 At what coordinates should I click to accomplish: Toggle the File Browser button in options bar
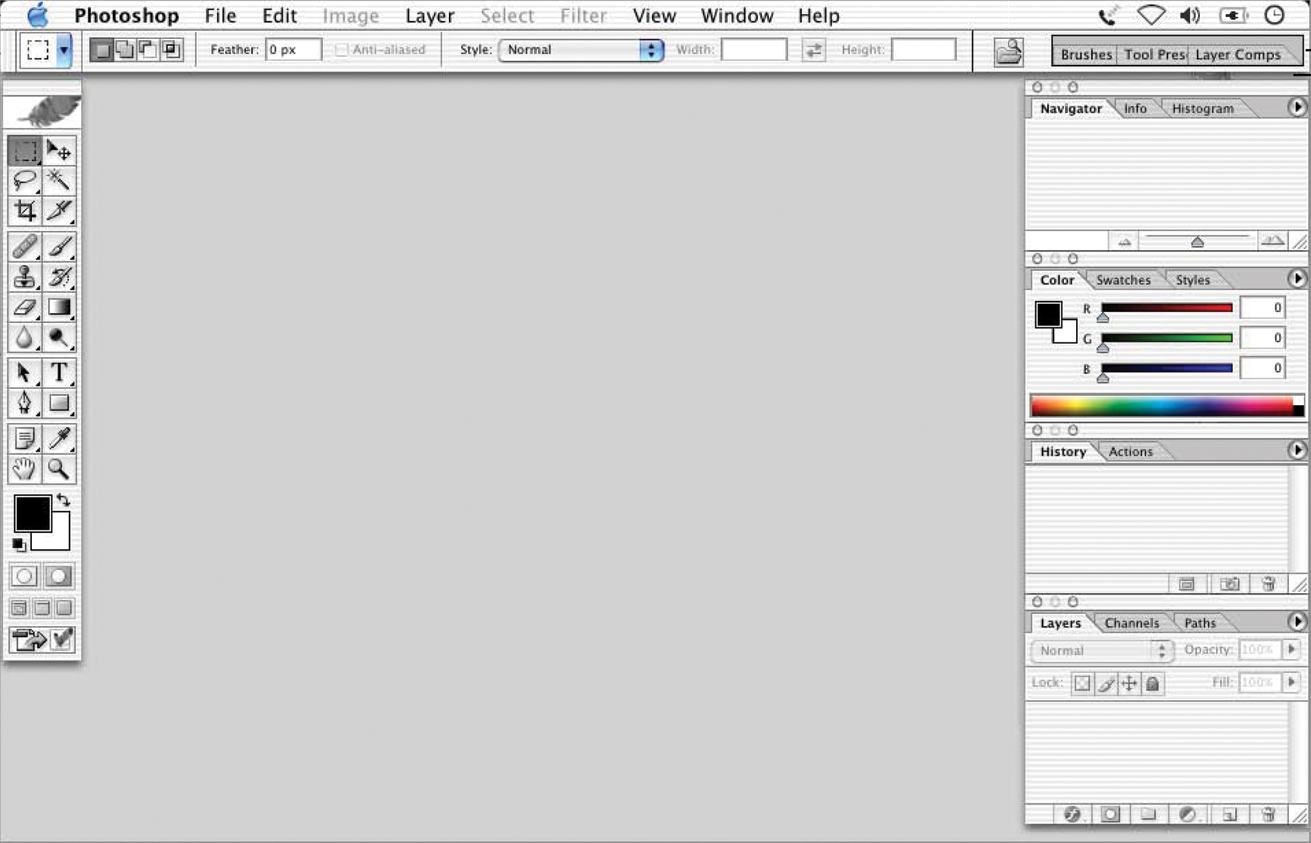coord(1009,51)
